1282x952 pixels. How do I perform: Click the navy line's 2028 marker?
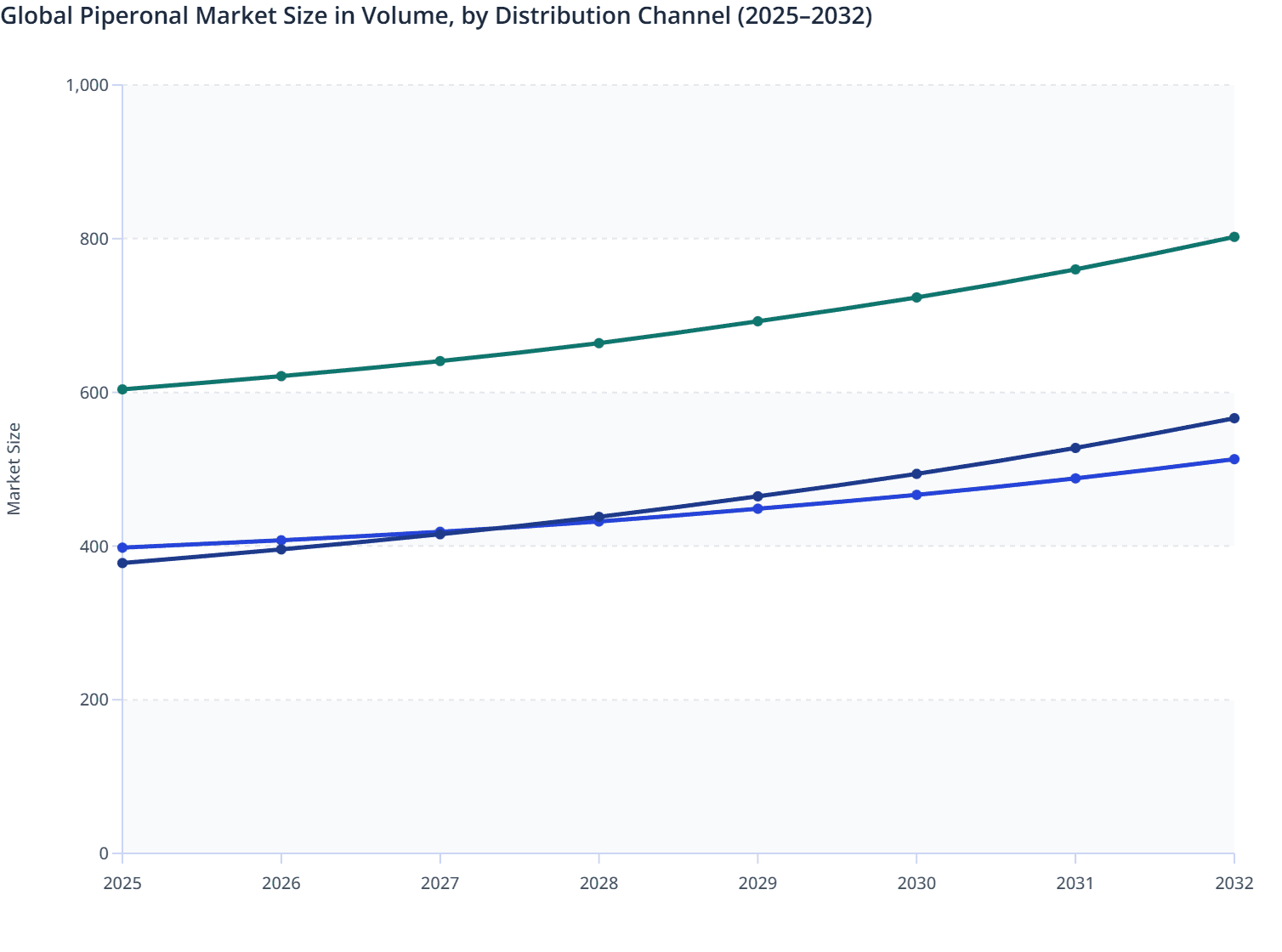(x=598, y=516)
